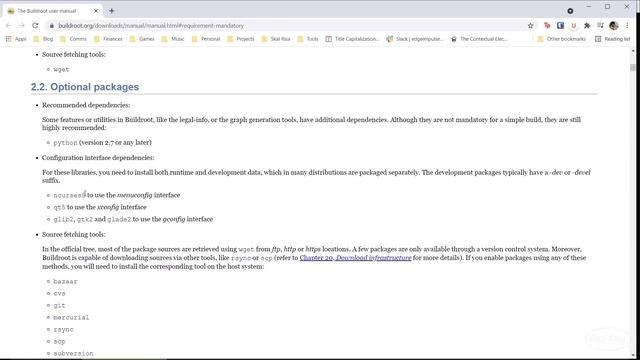
Task: Click 'python' list item text
Action: click(65, 143)
